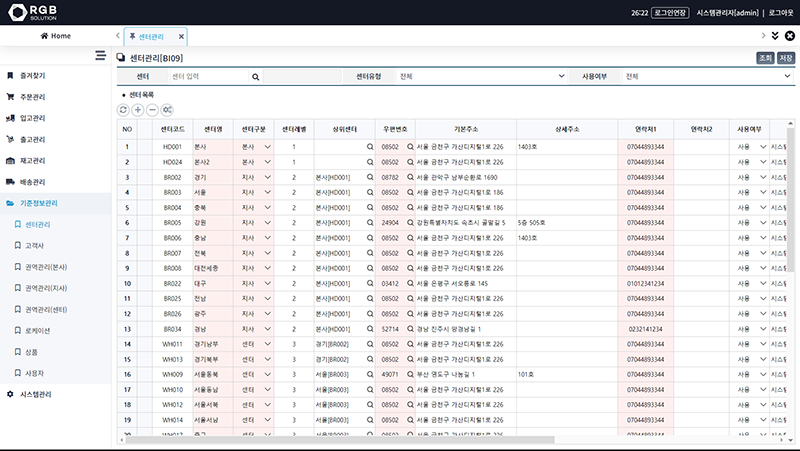
Task: Select 고객사 submenu item
Action: point(35,246)
